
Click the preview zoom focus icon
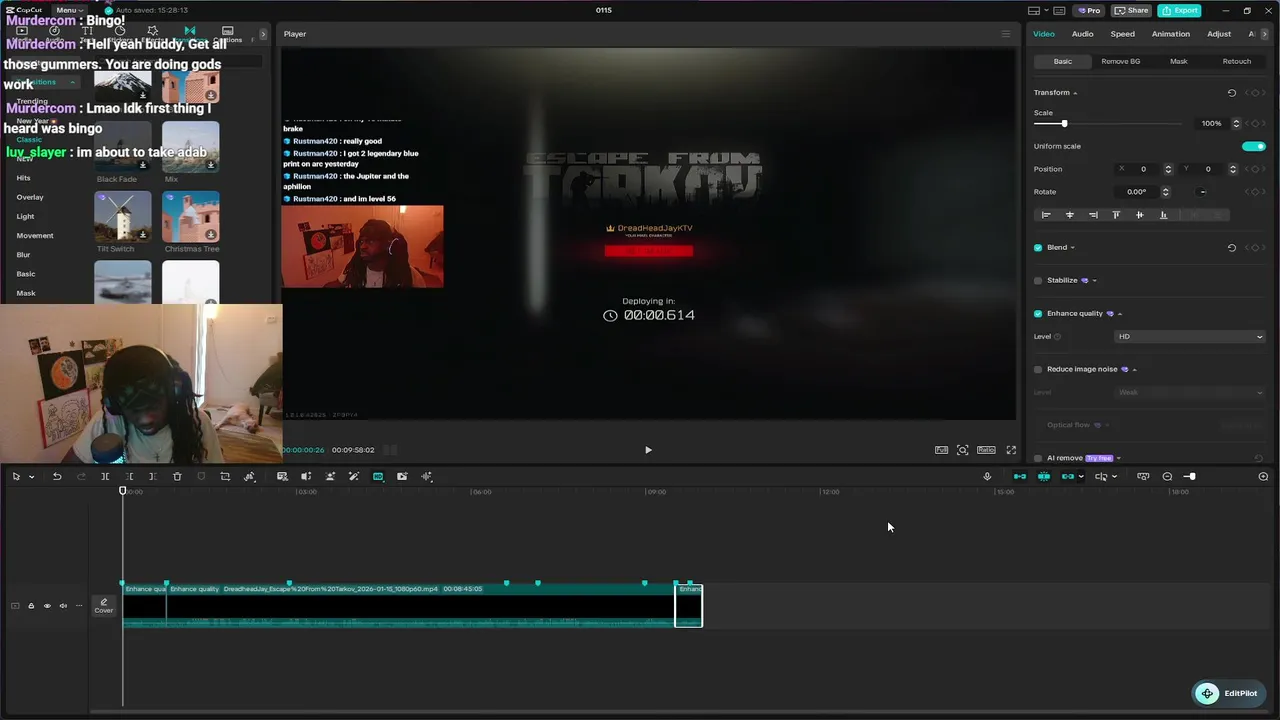[x=962, y=450]
